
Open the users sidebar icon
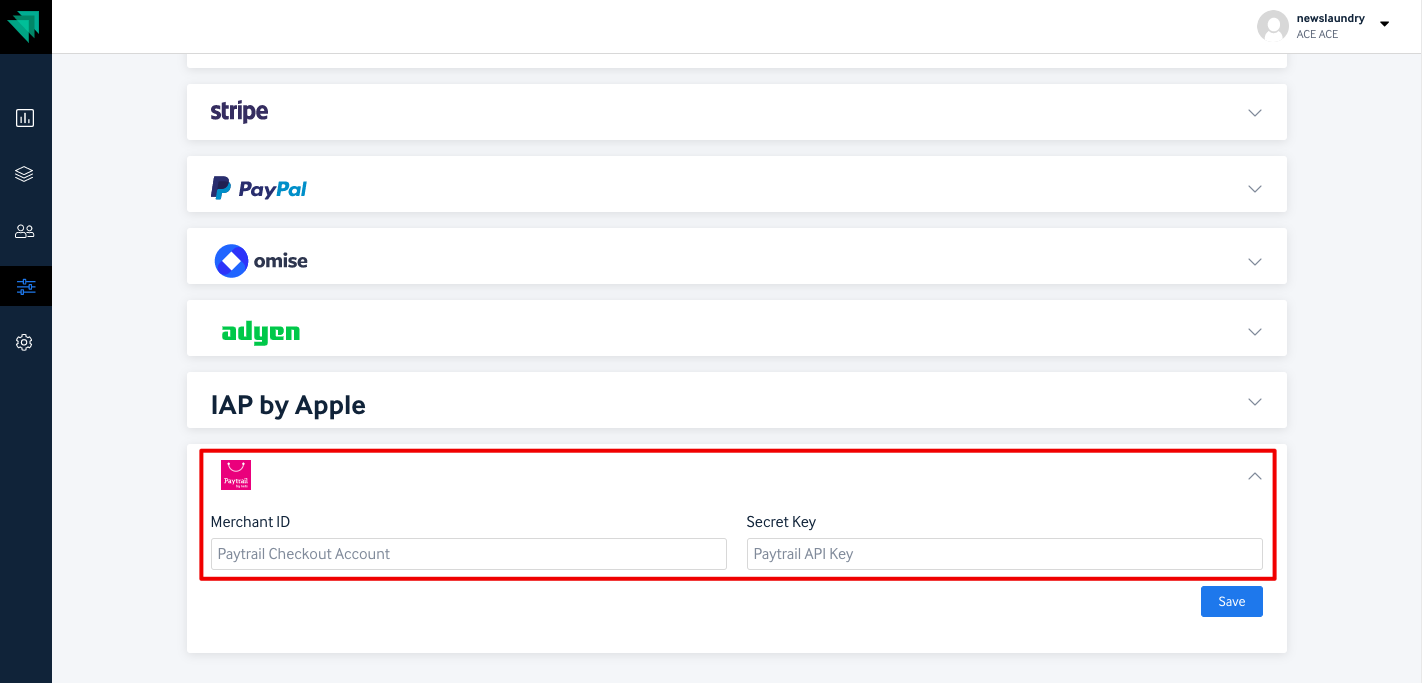(25, 231)
